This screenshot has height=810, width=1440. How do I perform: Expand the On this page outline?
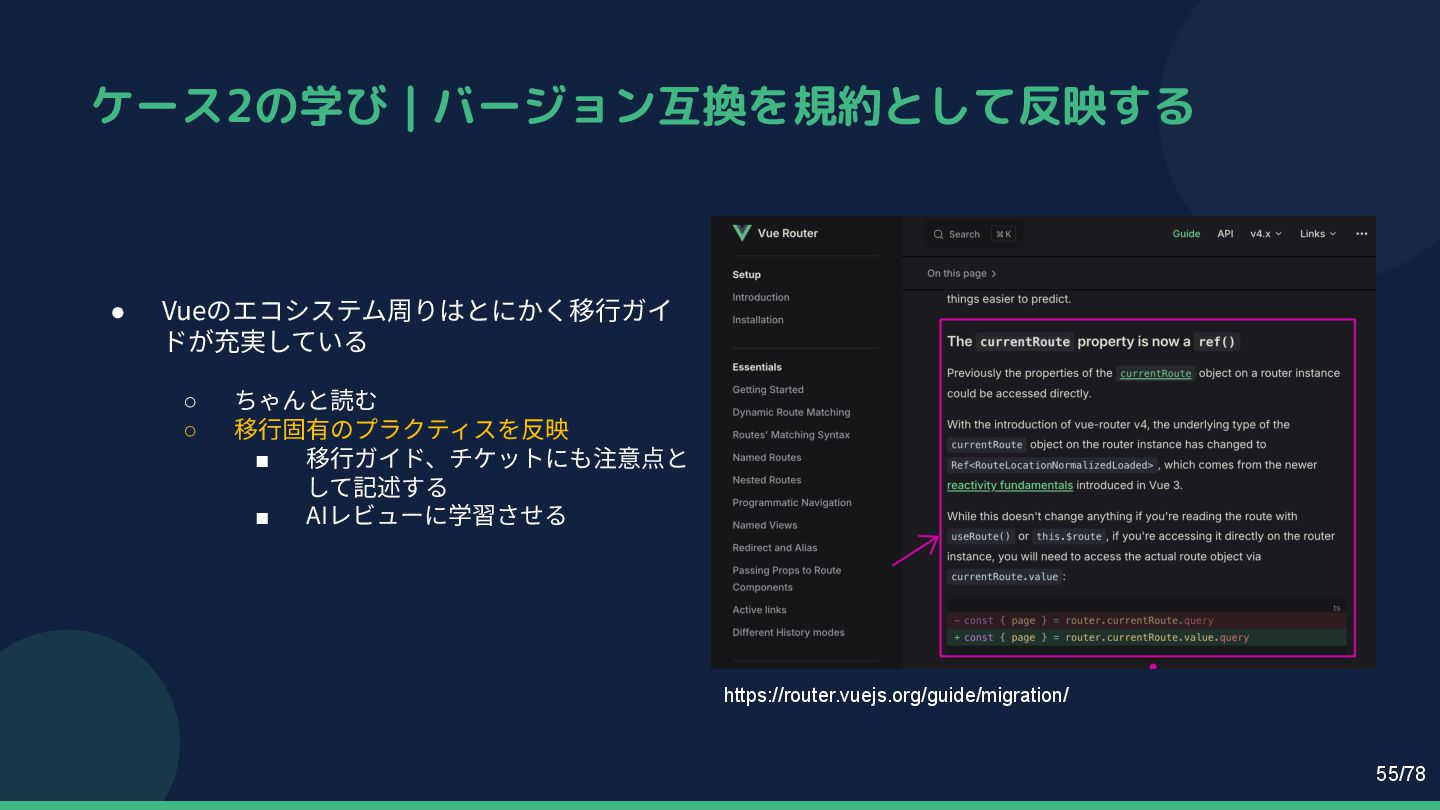point(961,273)
